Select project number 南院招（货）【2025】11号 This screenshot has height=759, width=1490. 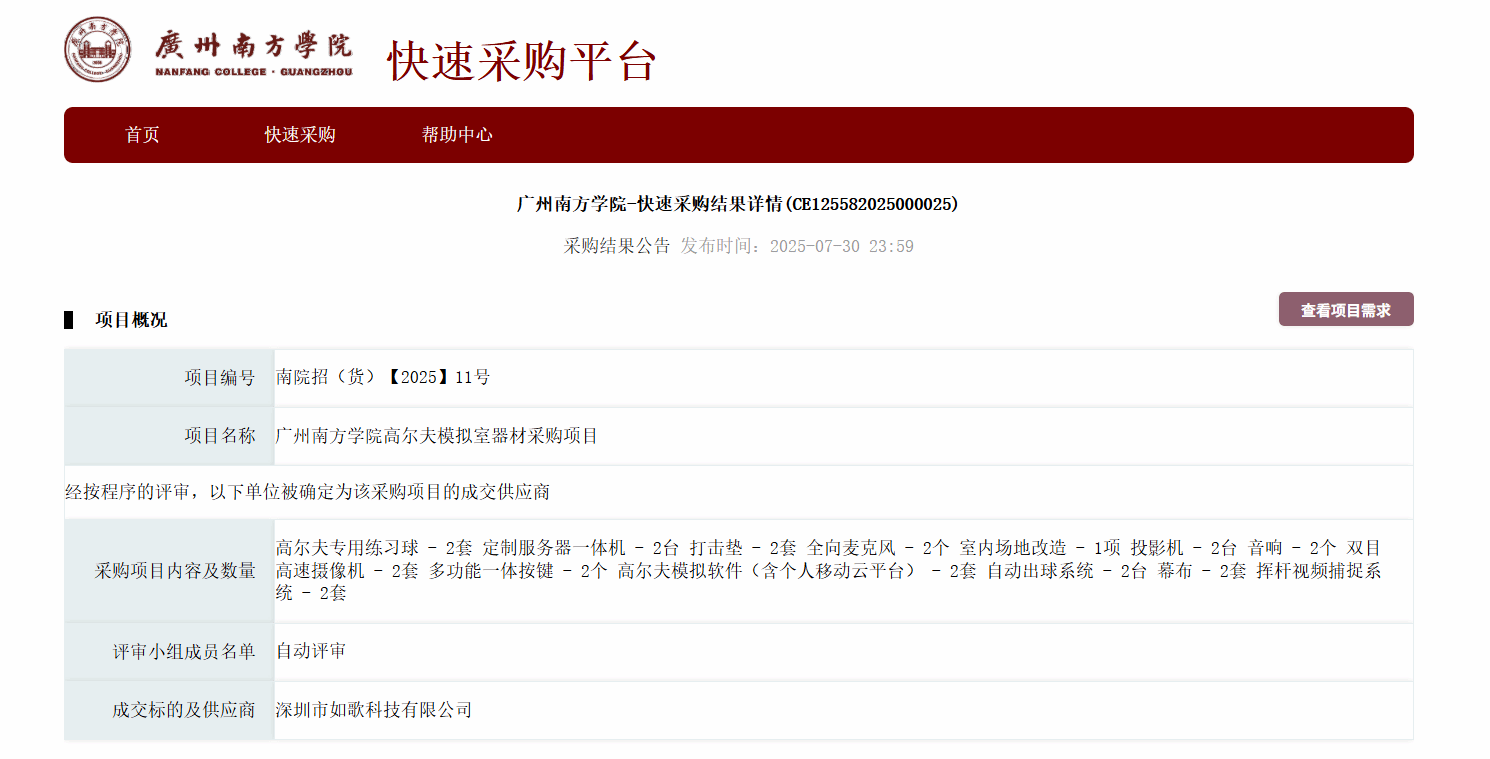(x=383, y=378)
